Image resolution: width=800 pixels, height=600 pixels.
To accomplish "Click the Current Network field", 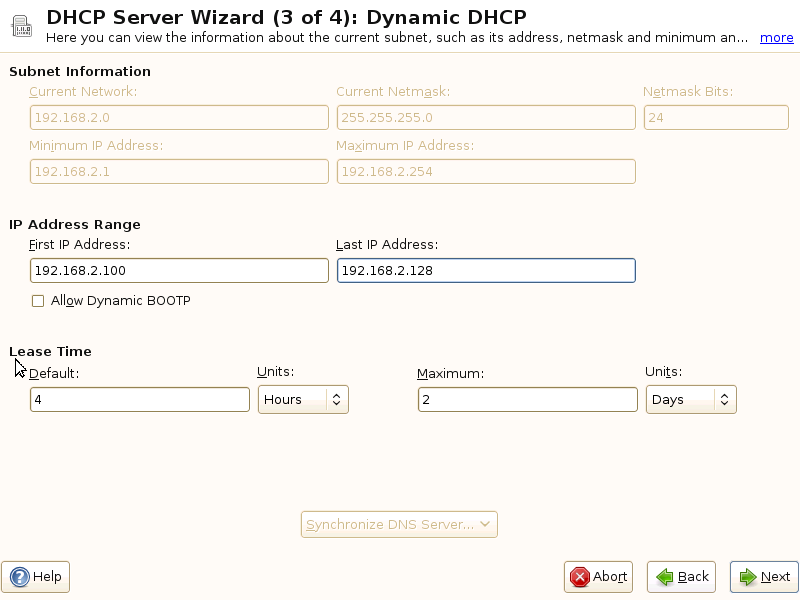I will pos(179,118).
